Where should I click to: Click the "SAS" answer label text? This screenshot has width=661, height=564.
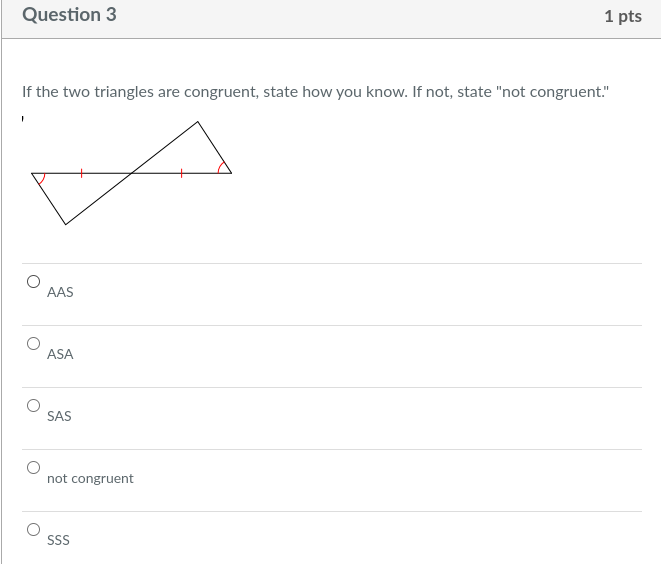pyautogui.click(x=59, y=416)
